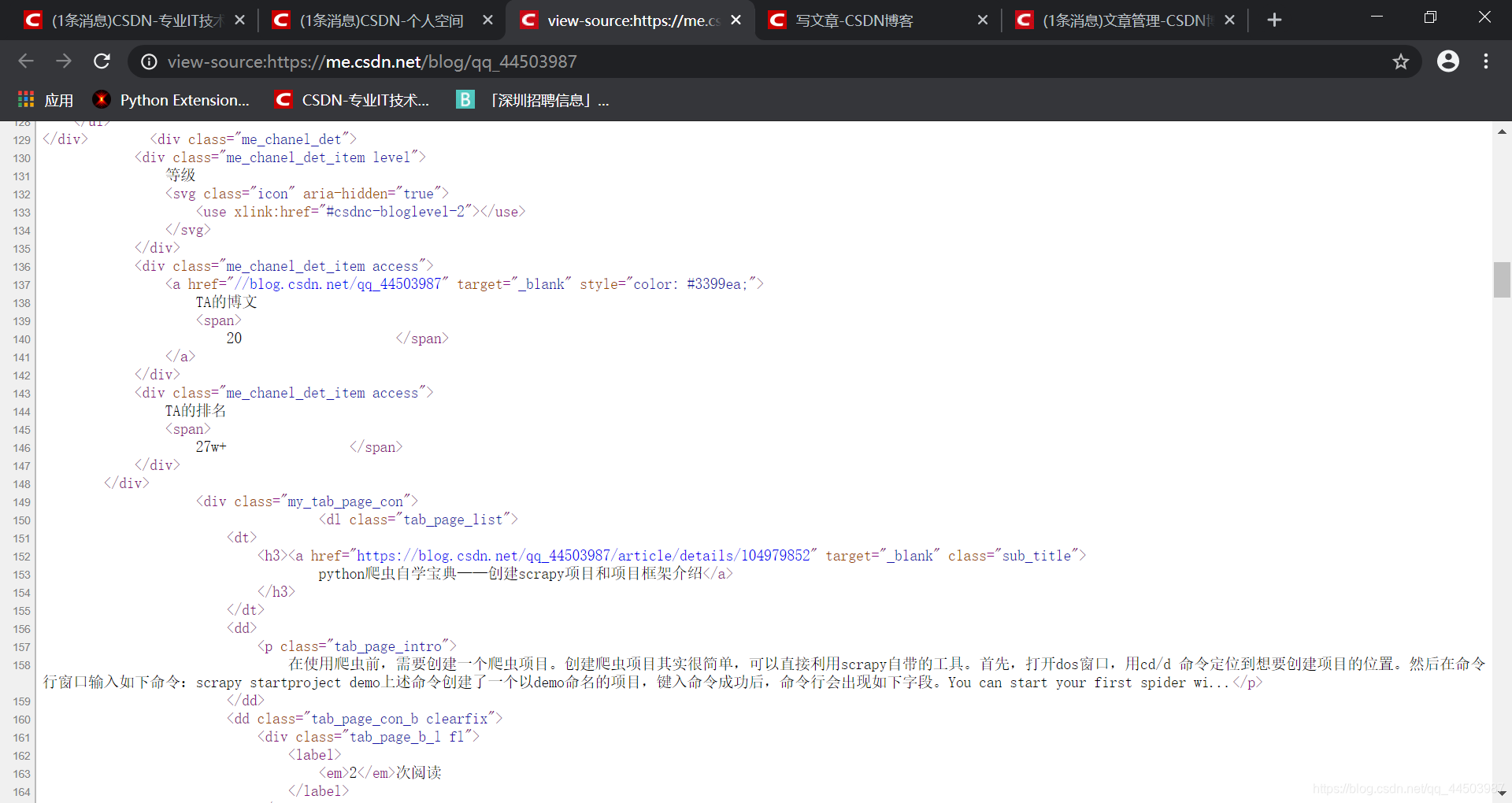Image resolution: width=1512 pixels, height=803 pixels.
Task: Click the #csdnc-bloglevel-2 attribute text
Action: coord(396,212)
